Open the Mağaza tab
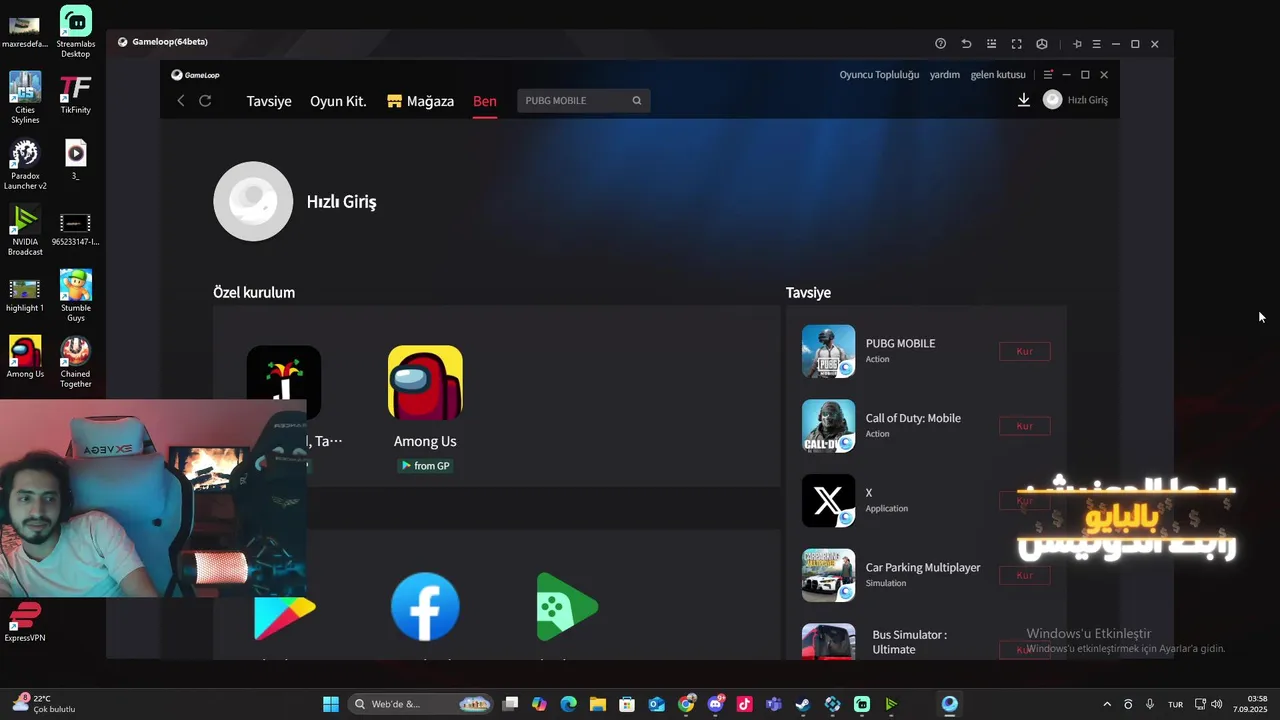Viewport: 1280px width, 720px height. click(421, 101)
